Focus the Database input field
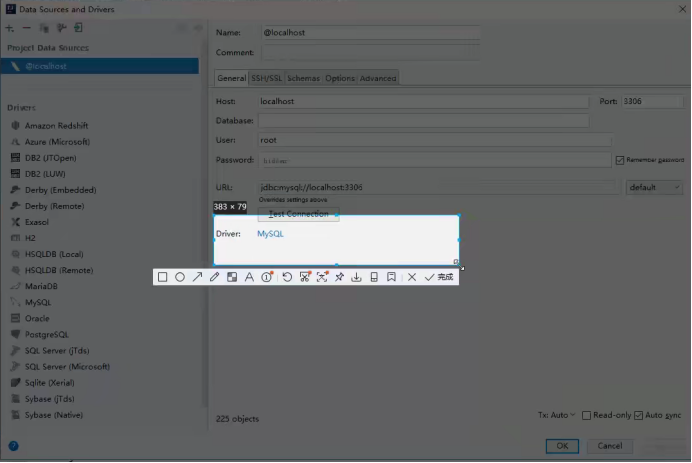The image size is (692, 463). [x=423, y=120]
